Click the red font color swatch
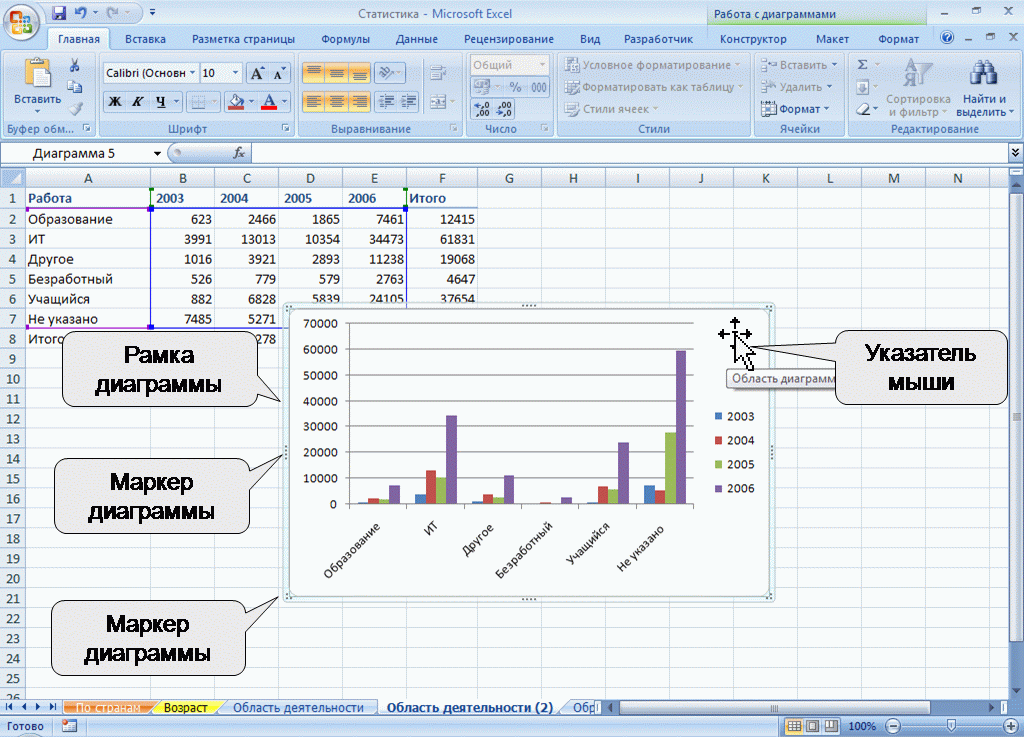1024x737 pixels. tap(268, 101)
